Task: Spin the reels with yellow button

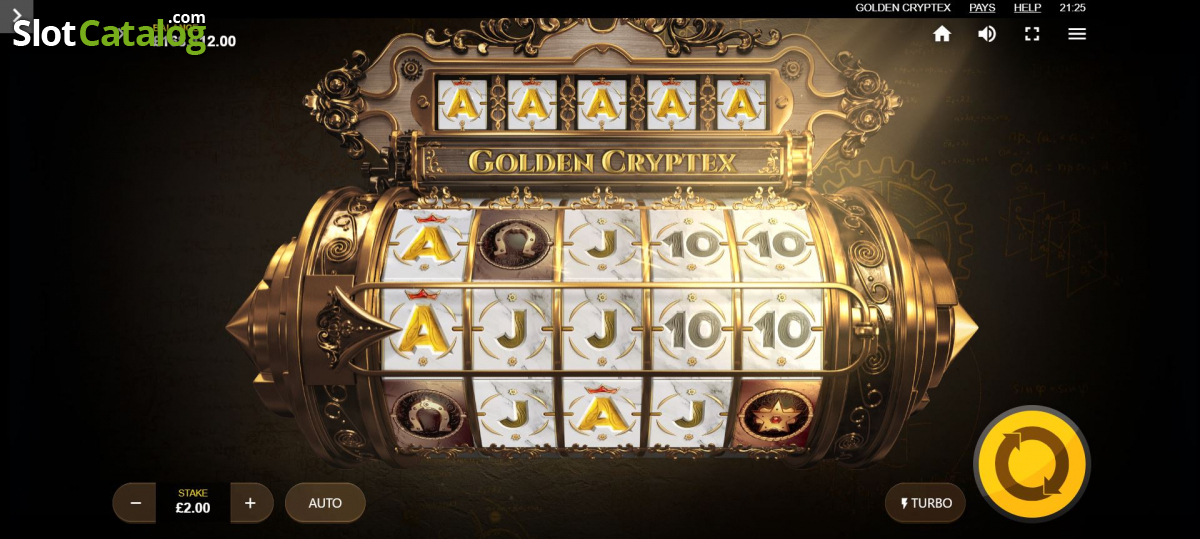Action: click(x=1032, y=464)
